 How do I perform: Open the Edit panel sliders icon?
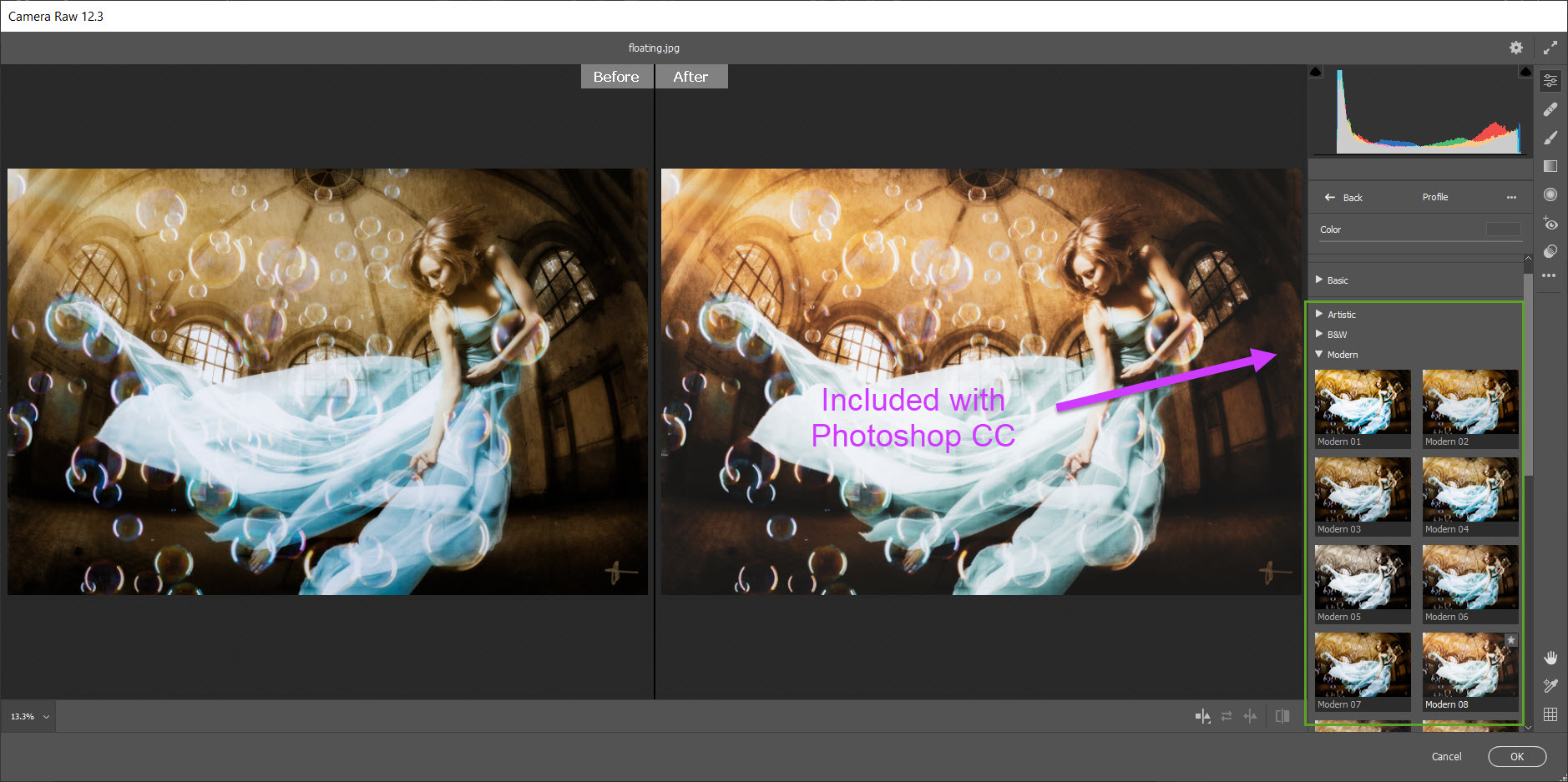pos(1550,80)
